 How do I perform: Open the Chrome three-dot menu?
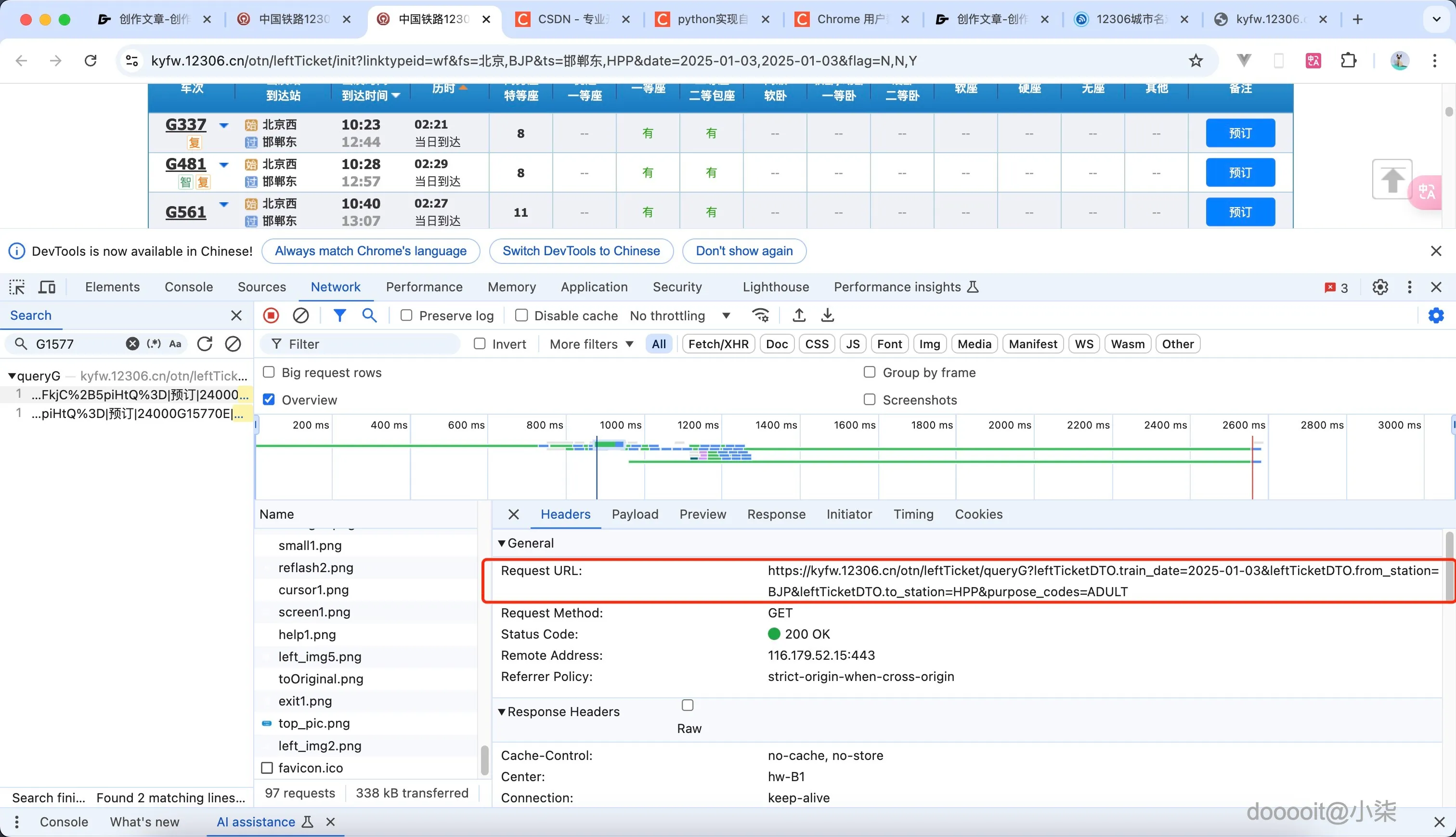[1435, 60]
